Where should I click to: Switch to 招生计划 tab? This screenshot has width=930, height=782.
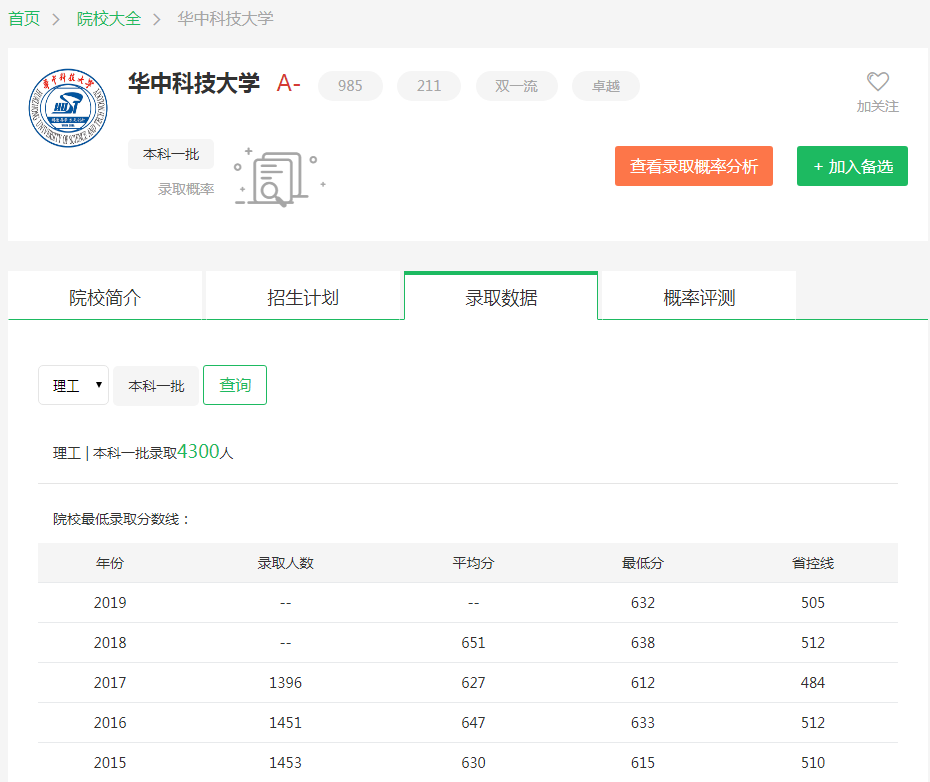click(303, 297)
